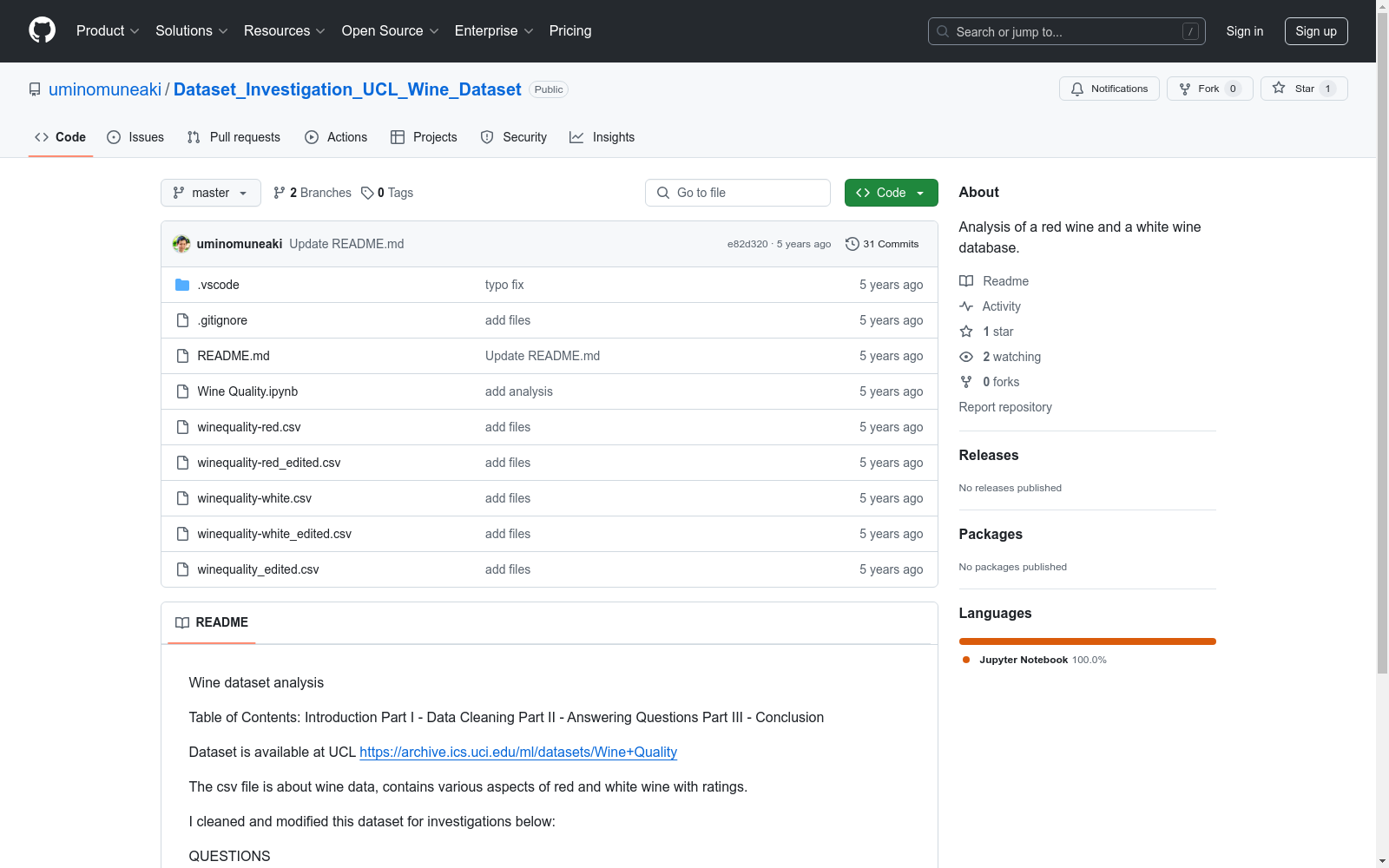
Task: Click the Go to file search field
Action: 738,193
